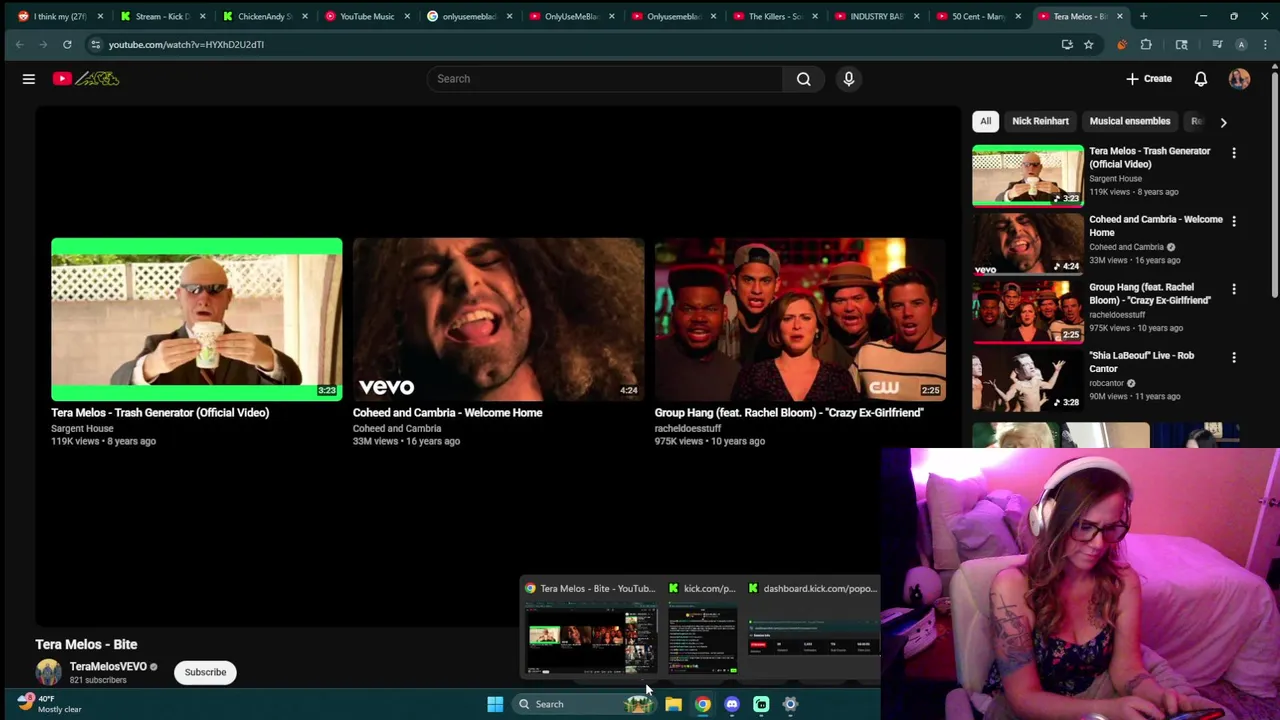Focus the YouTube search field
Viewport: 1280px width, 720px height.
pyautogui.click(x=605, y=79)
